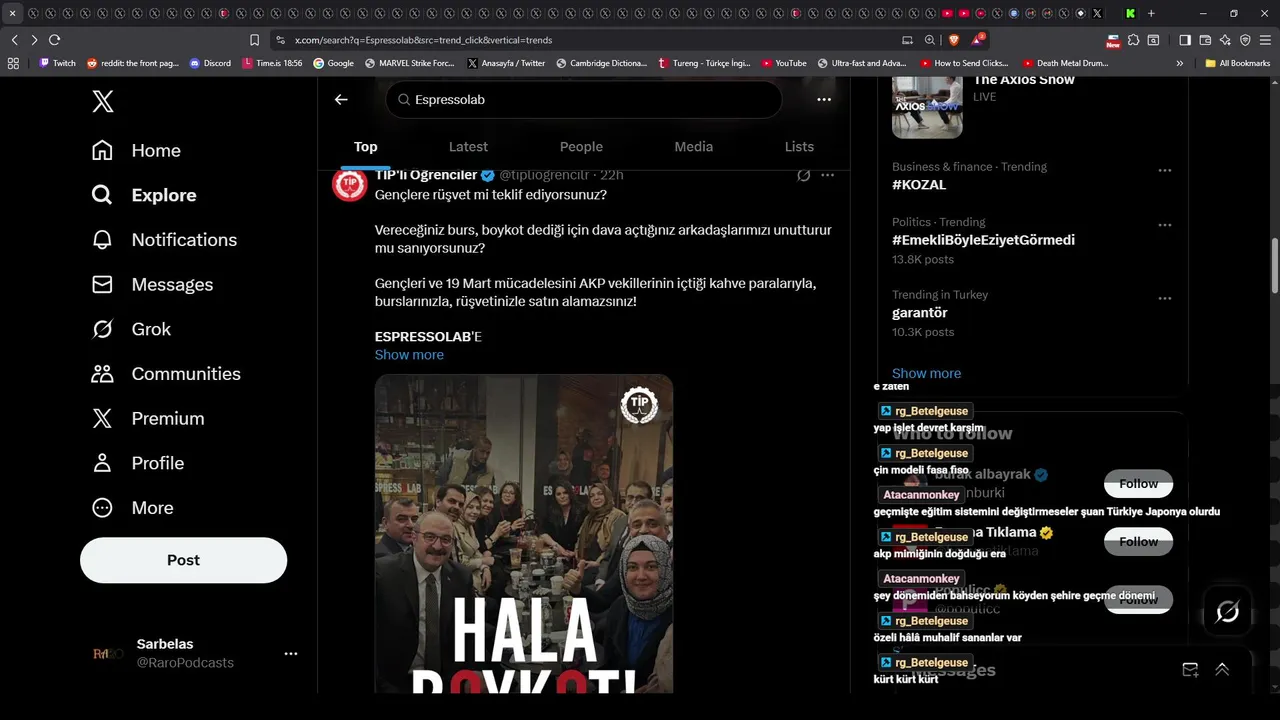Open the #KOZAL trending topic
Image resolution: width=1280 pixels, height=720 pixels.
pyautogui.click(x=919, y=185)
